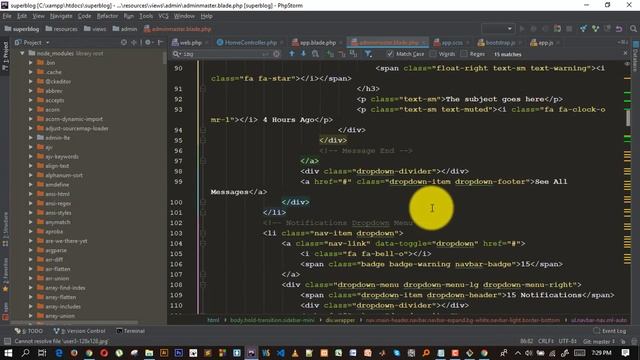Click the Git: master branch widget
This screenshot has width=640, height=360.
coord(599,341)
